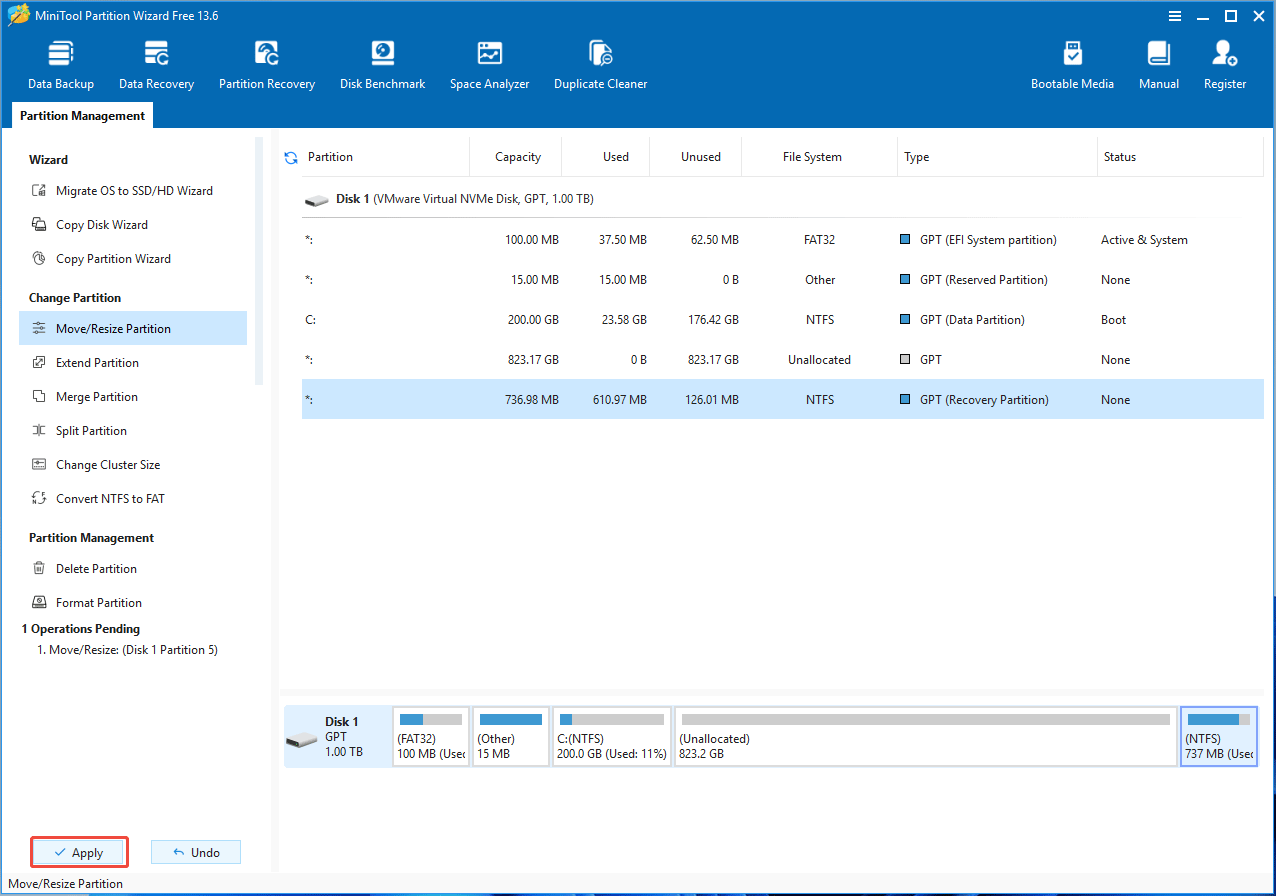Start the Duplicate Cleaner
Image resolution: width=1276 pixels, height=896 pixels.
(x=600, y=62)
